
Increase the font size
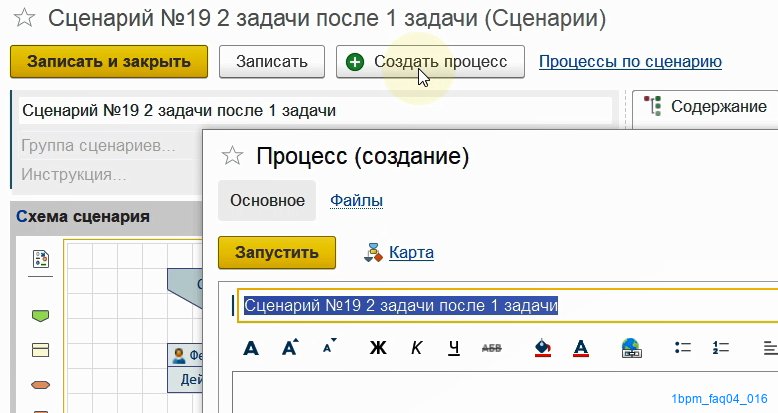click(290, 348)
